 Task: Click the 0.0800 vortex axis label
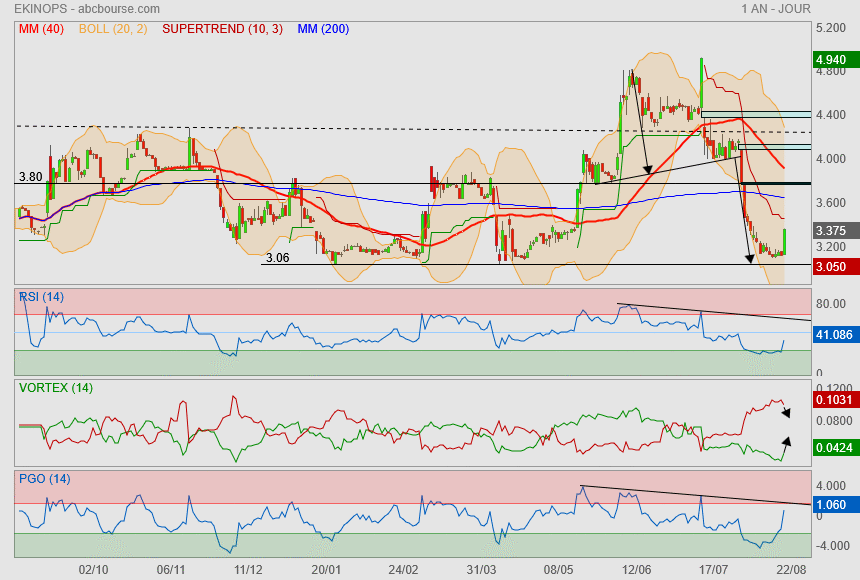pos(834,421)
